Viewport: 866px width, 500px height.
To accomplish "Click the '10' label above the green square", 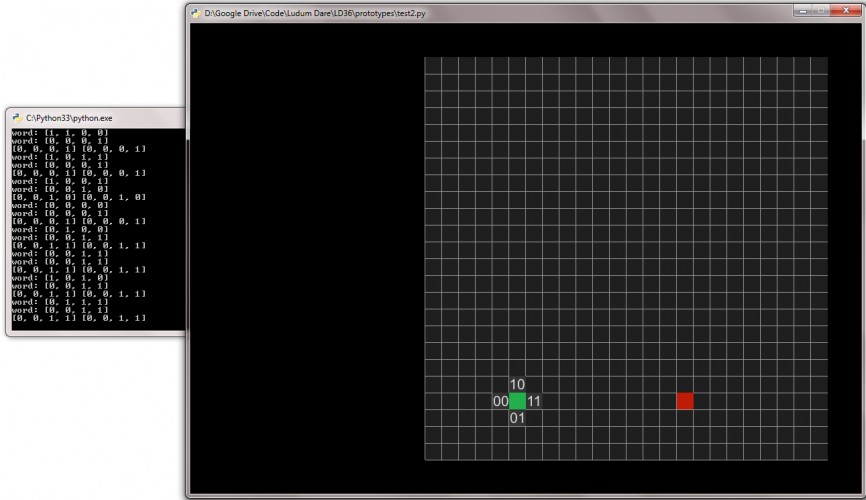I will point(517,385).
